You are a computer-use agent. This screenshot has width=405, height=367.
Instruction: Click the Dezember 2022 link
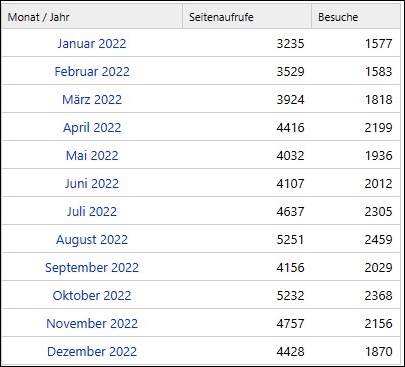[92, 351]
